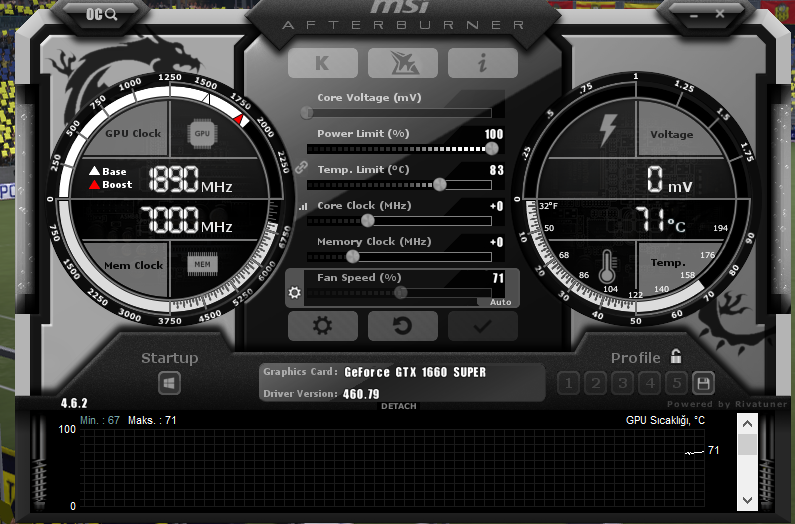795x524 pixels.
Task: Click the MEM chip icon in gauge
Action: [x=202, y=264]
